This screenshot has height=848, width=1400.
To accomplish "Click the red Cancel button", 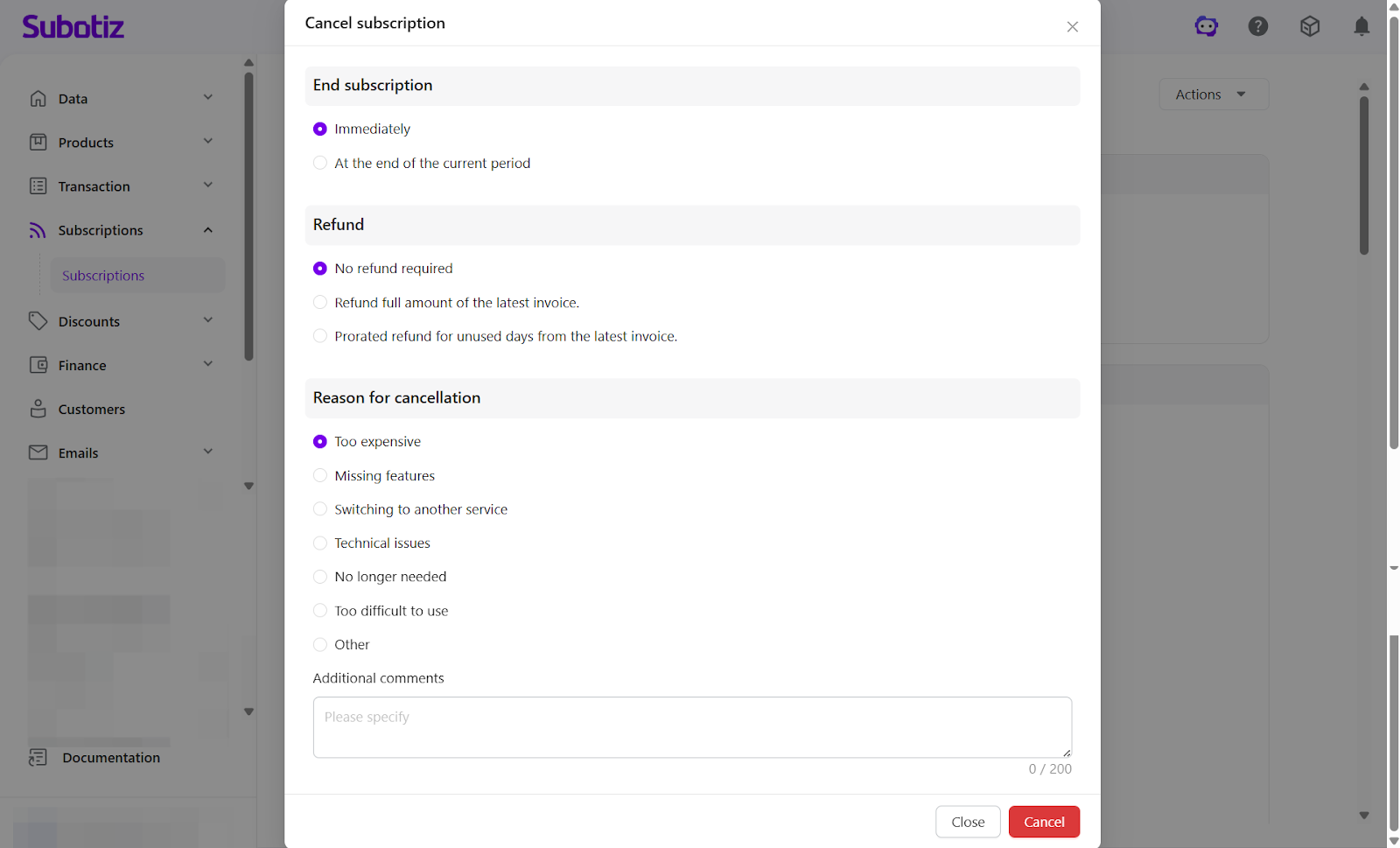I will tap(1043, 822).
